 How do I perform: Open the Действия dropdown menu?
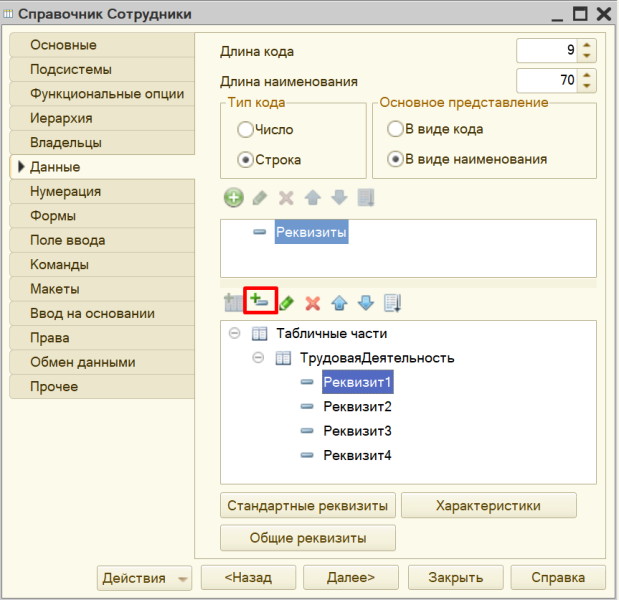coord(145,578)
